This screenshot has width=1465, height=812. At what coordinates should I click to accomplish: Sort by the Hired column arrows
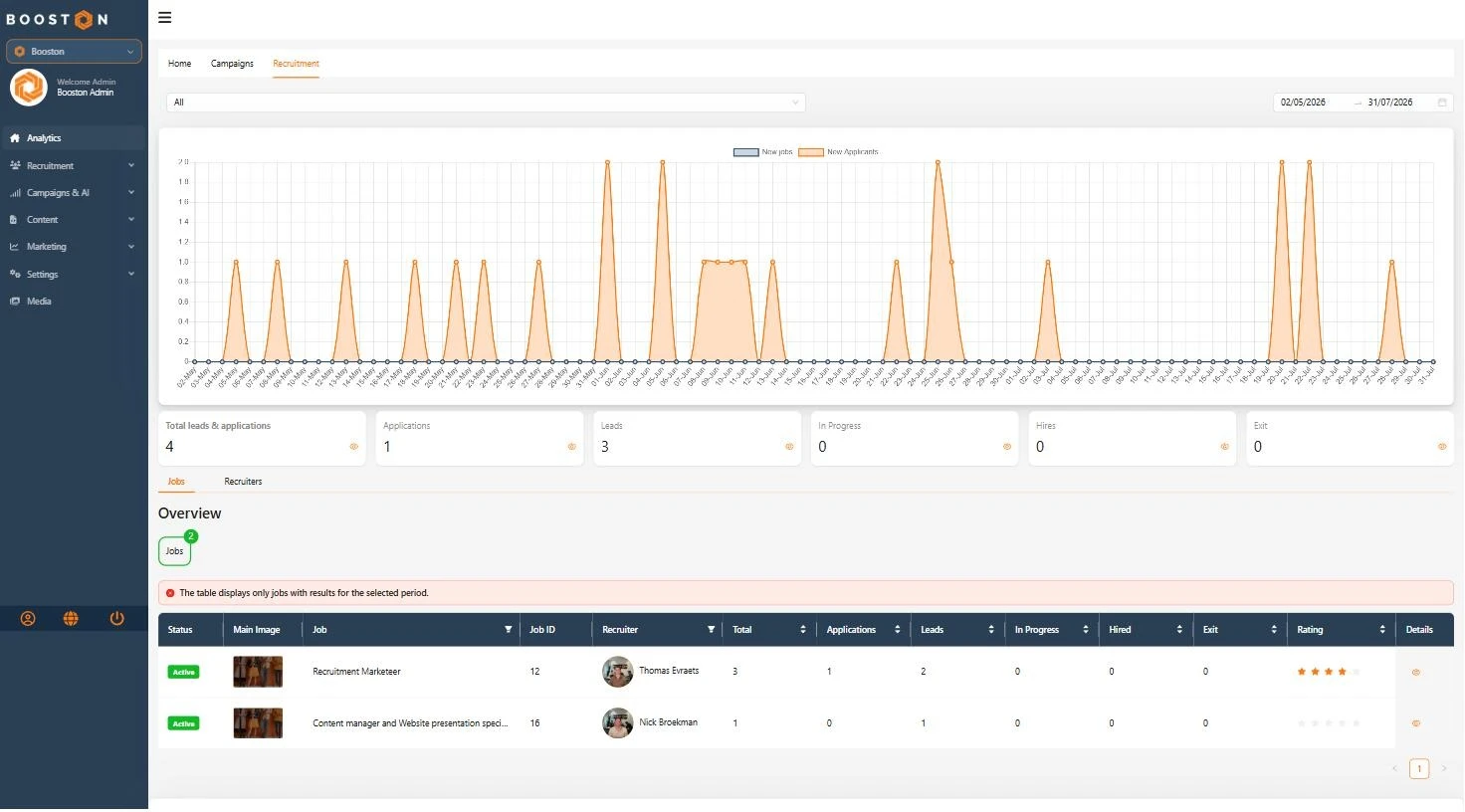(1179, 630)
